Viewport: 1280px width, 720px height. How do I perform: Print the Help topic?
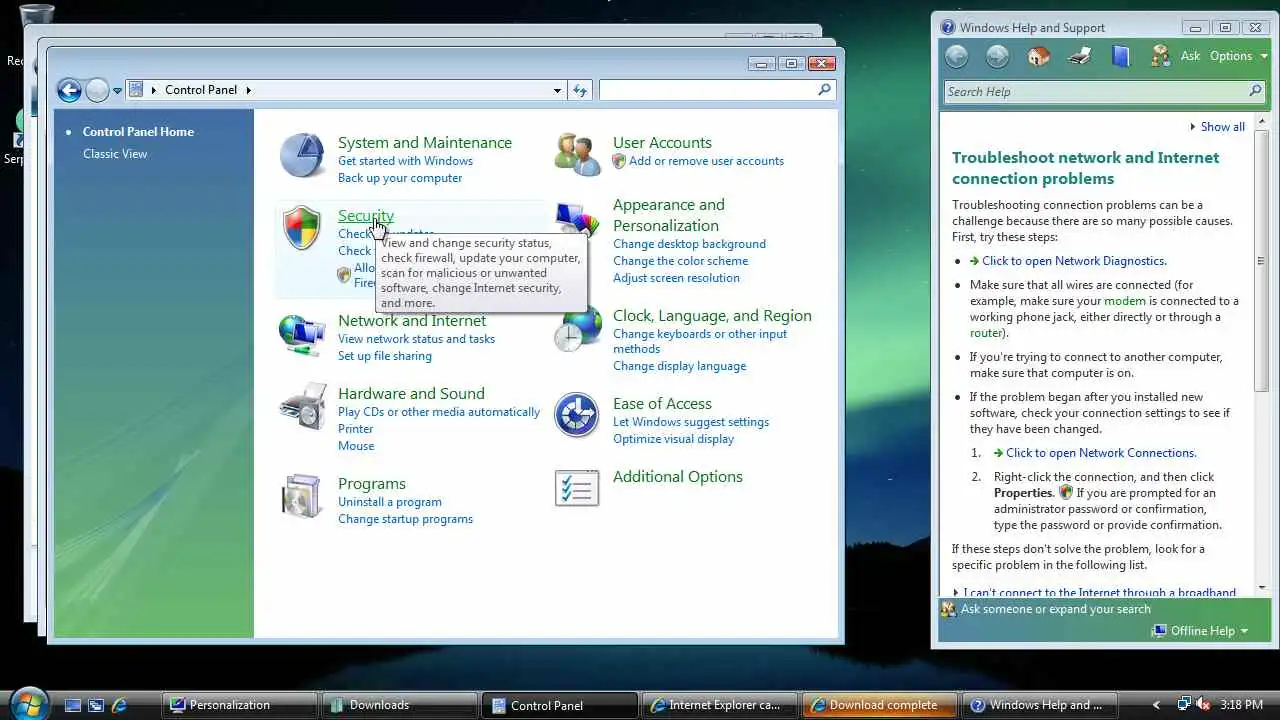1080,56
